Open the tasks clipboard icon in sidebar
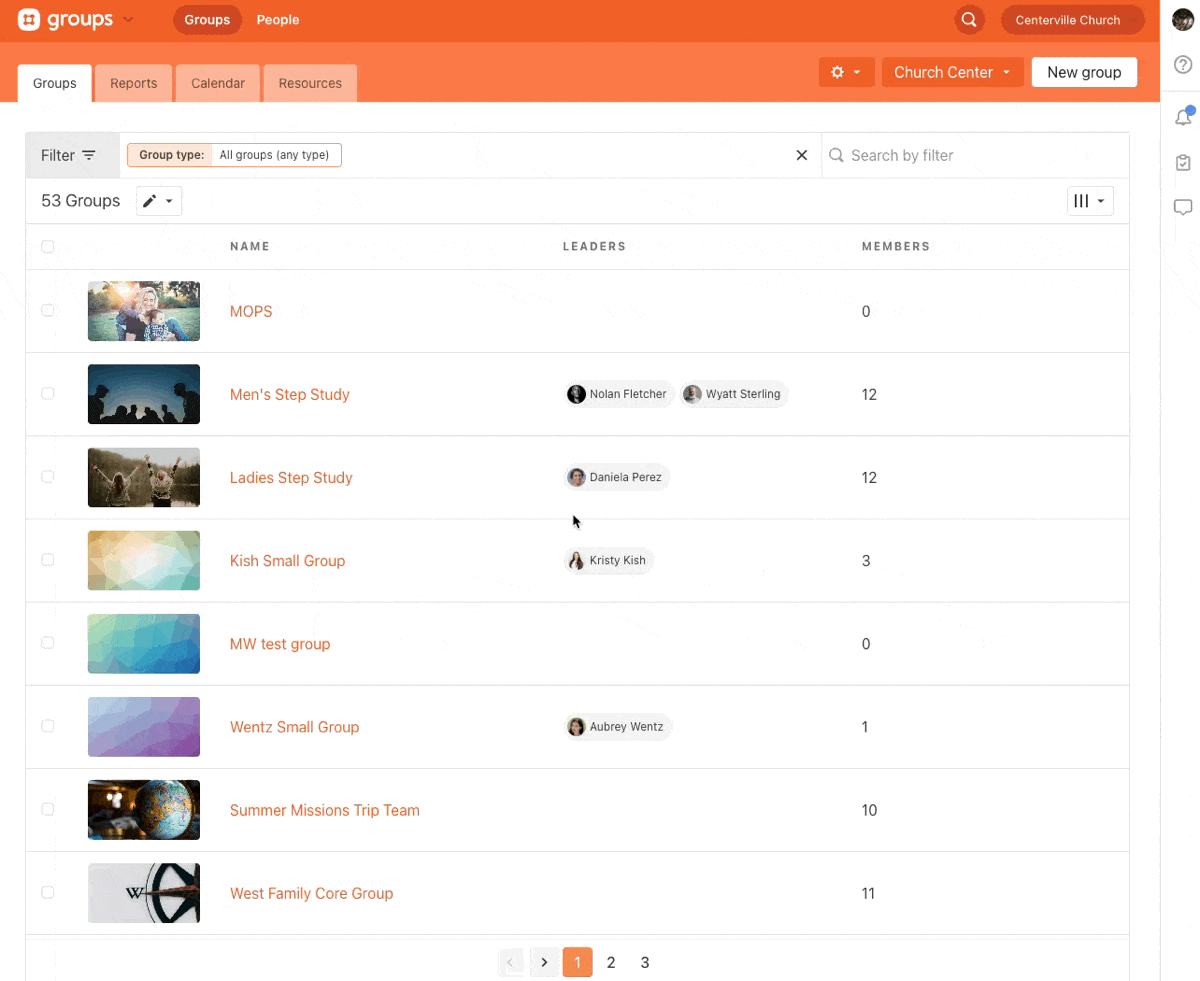 point(1183,163)
